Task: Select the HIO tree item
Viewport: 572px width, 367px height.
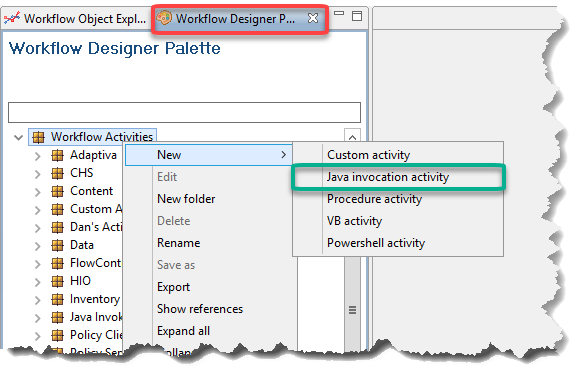Action: coord(80,281)
